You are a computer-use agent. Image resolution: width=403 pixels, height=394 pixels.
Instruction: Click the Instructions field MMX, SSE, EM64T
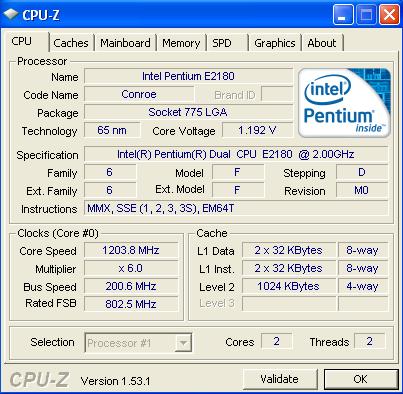(x=236, y=208)
